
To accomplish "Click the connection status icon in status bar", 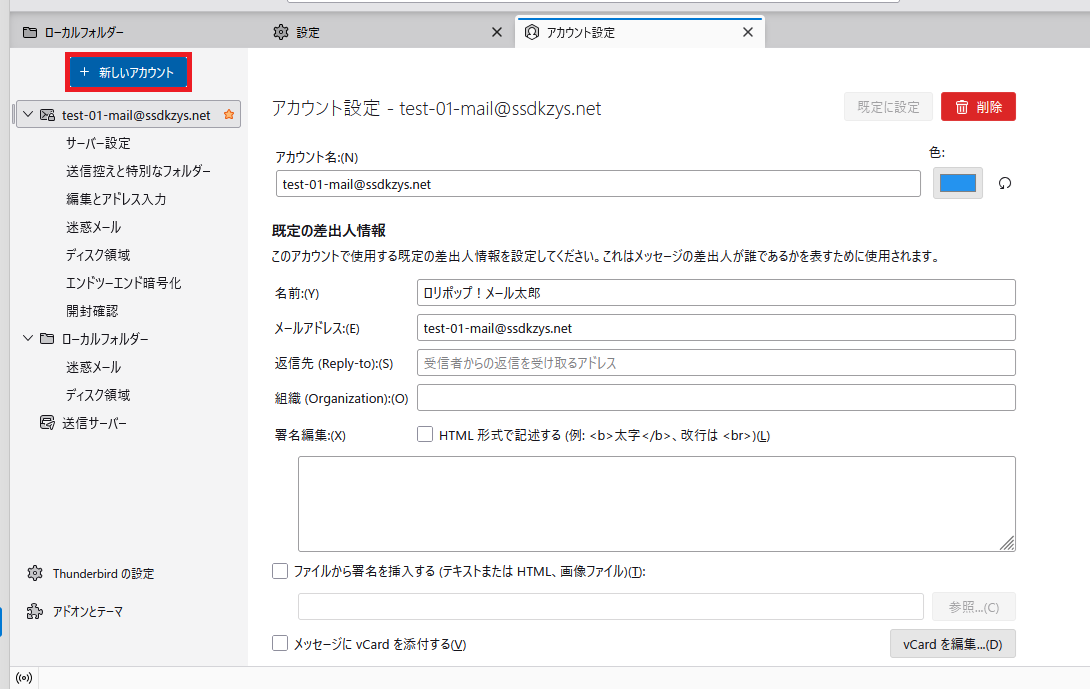I will coord(24,677).
